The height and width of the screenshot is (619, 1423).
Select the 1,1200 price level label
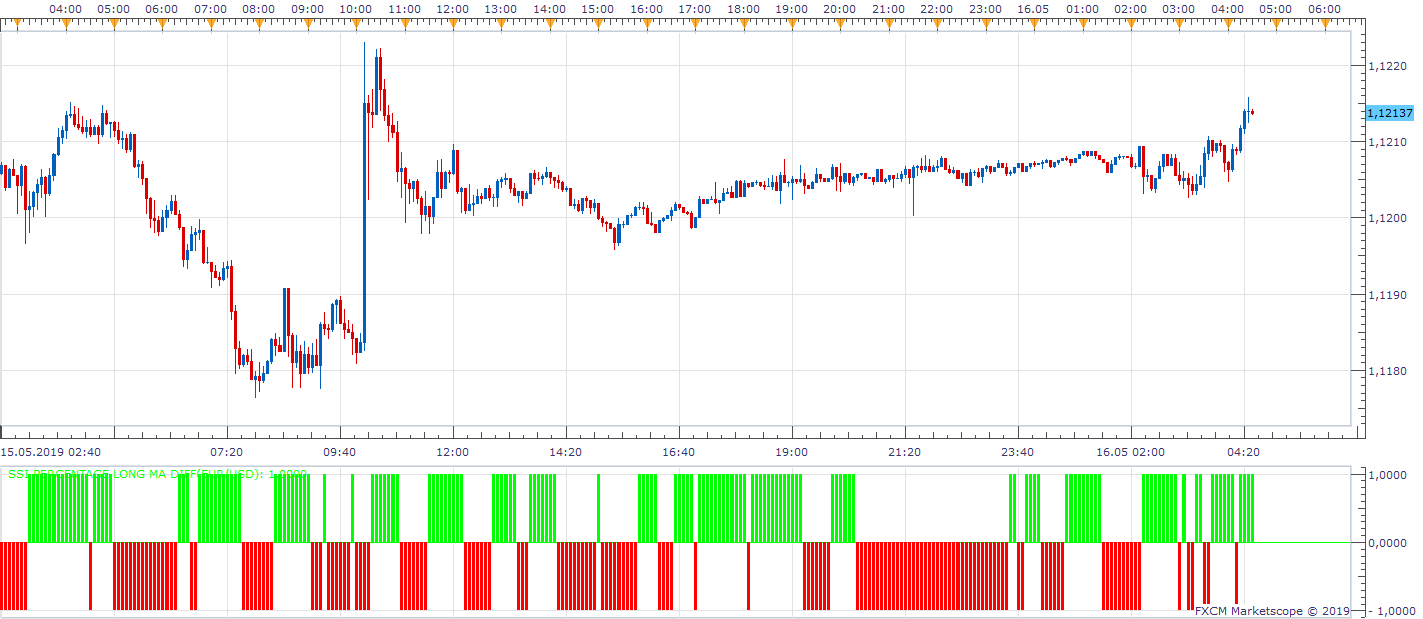1388,218
